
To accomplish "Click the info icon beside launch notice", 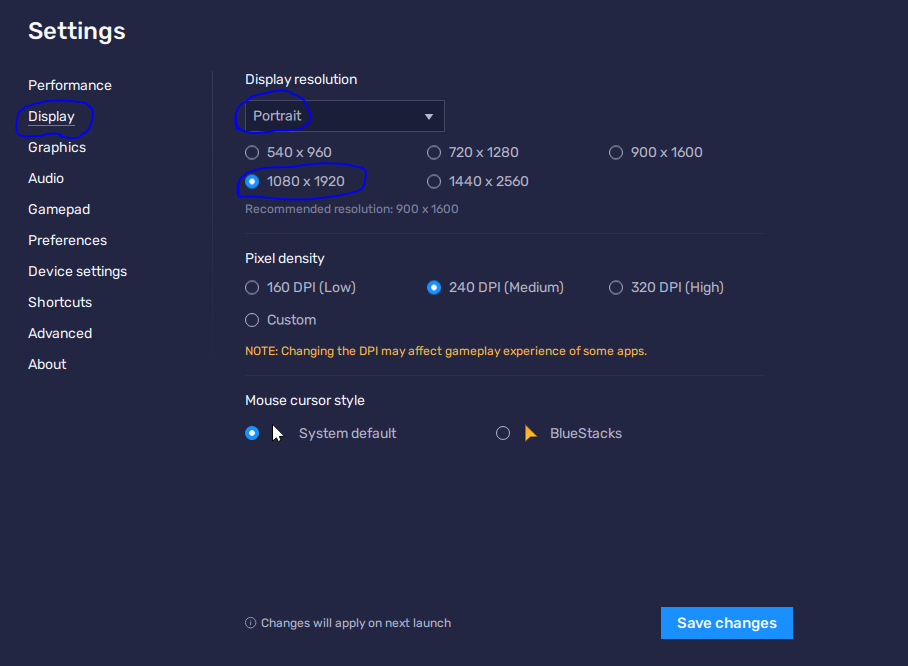I will tap(250, 623).
